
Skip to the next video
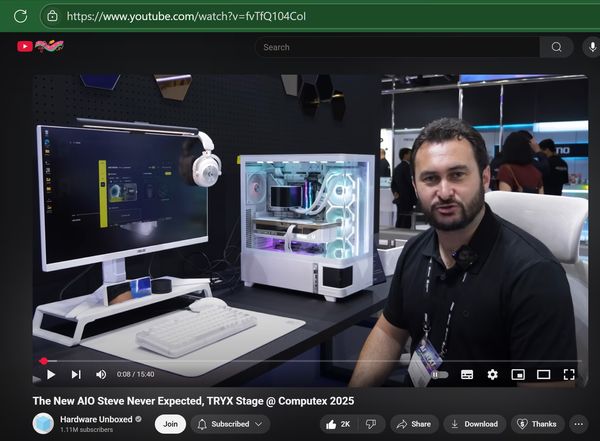point(76,374)
